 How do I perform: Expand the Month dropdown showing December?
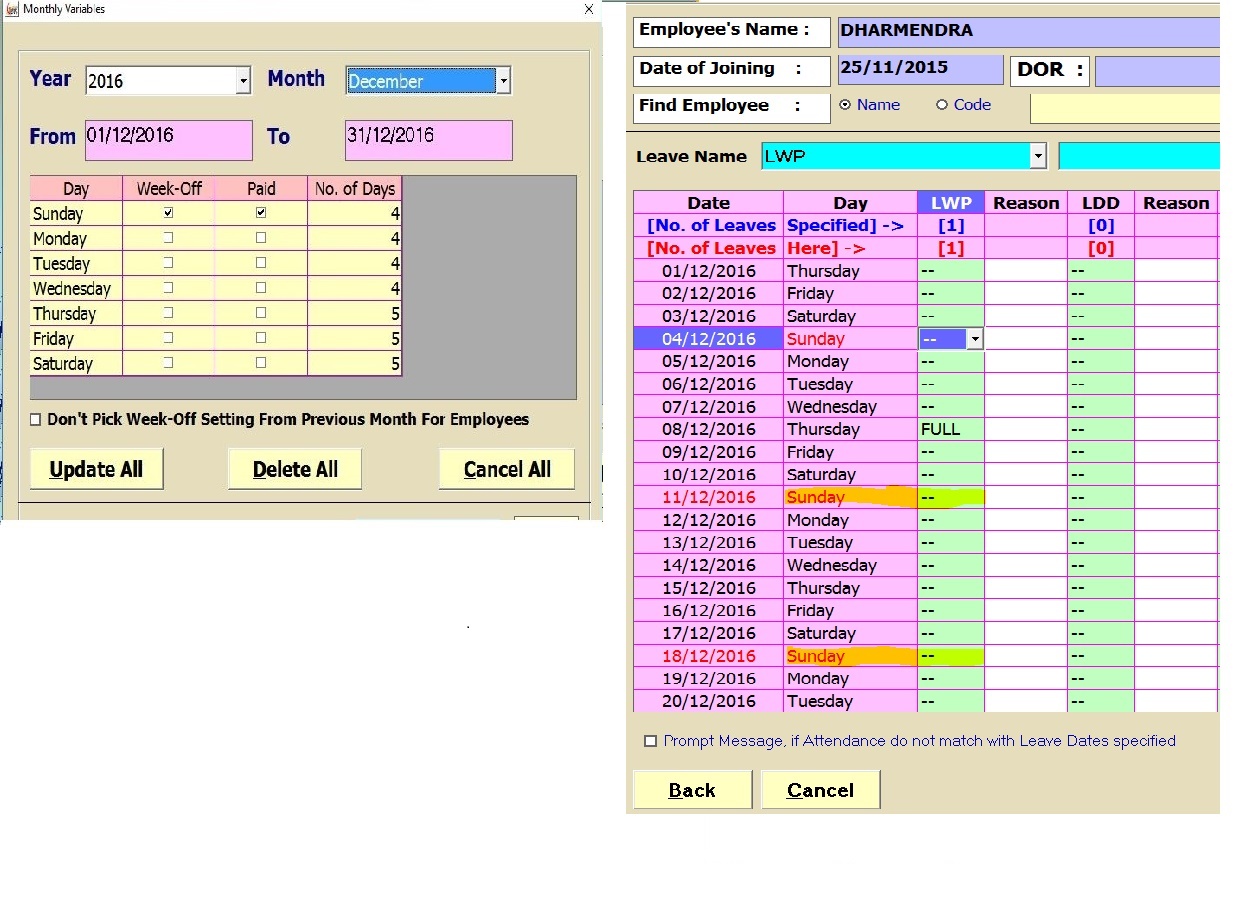(503, 81)
